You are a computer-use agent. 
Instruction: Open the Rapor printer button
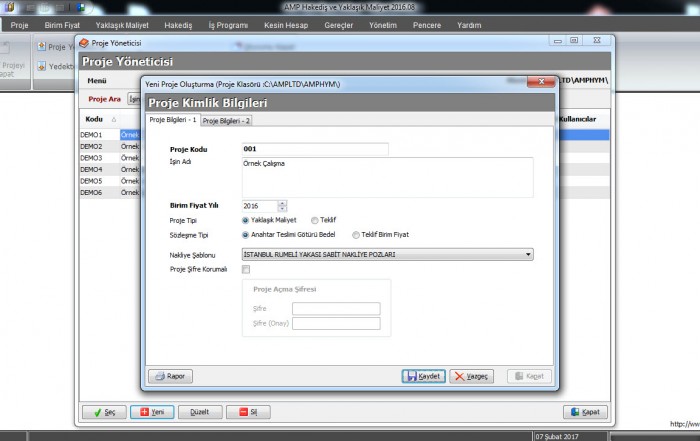[x=170, y=376]
